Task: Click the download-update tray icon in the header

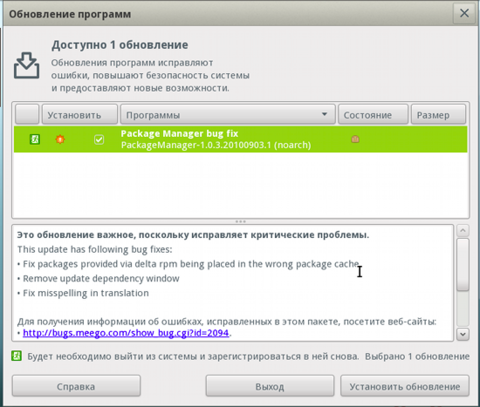Action: (x=27, y=65)
